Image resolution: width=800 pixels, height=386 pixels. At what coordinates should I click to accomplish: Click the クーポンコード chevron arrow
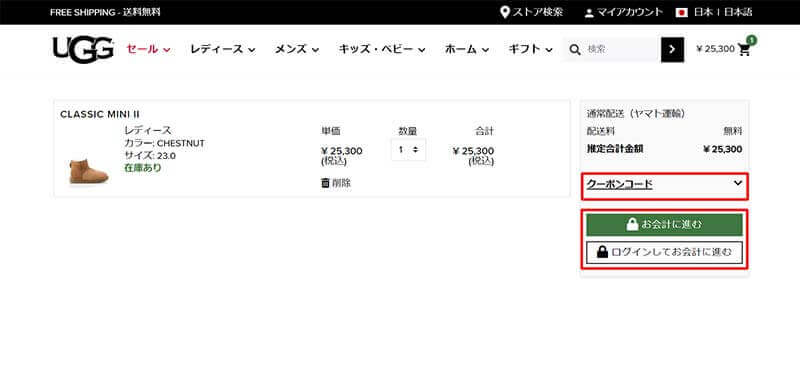tap(738, 183)
